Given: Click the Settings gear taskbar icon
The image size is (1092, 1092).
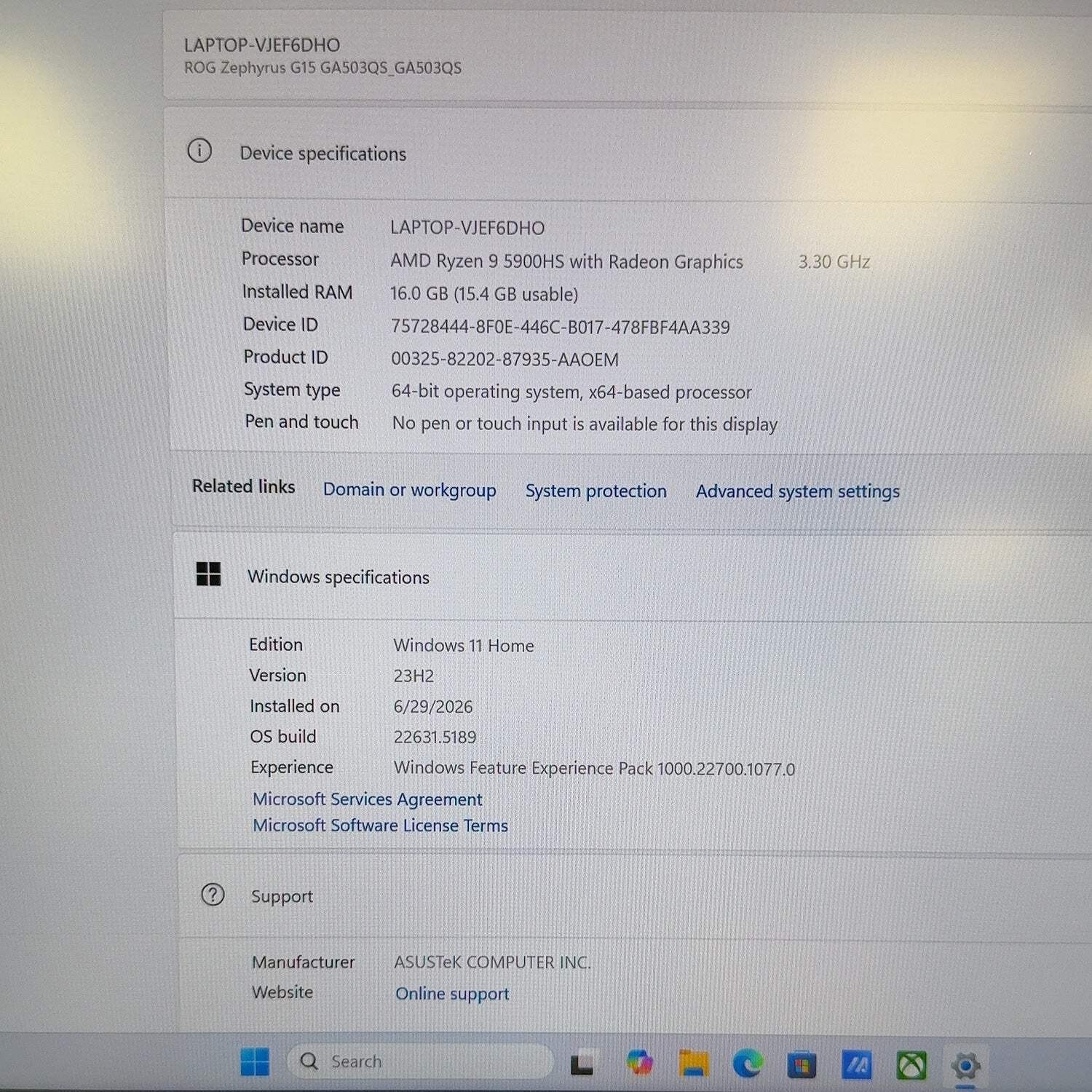Looking at the screenshot, I should tap(965, 1067).
